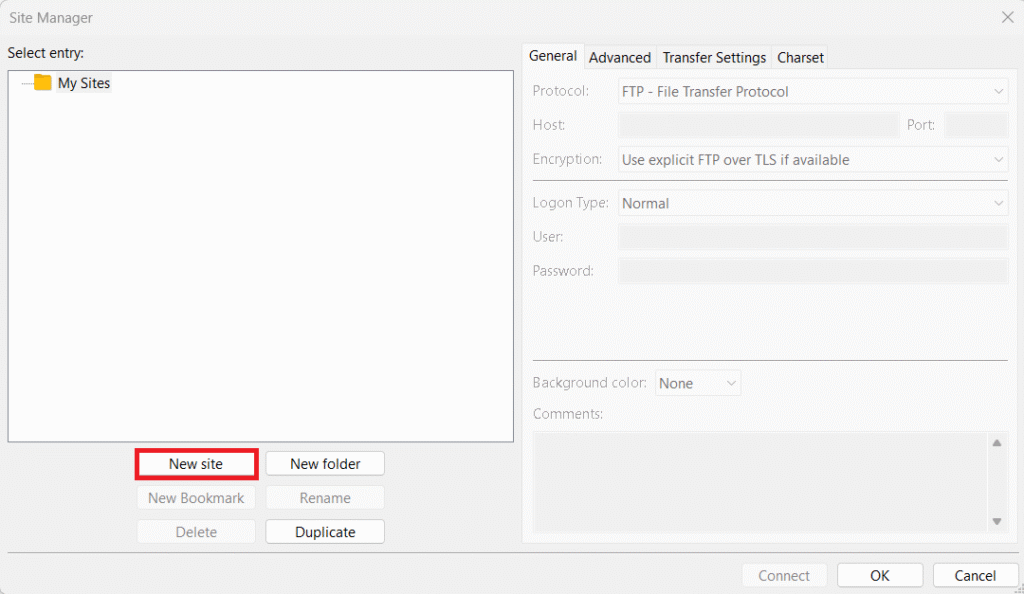Select the My Sites entry in the tree
This screenshot has height=594, width=1024.
coord(82,83)
